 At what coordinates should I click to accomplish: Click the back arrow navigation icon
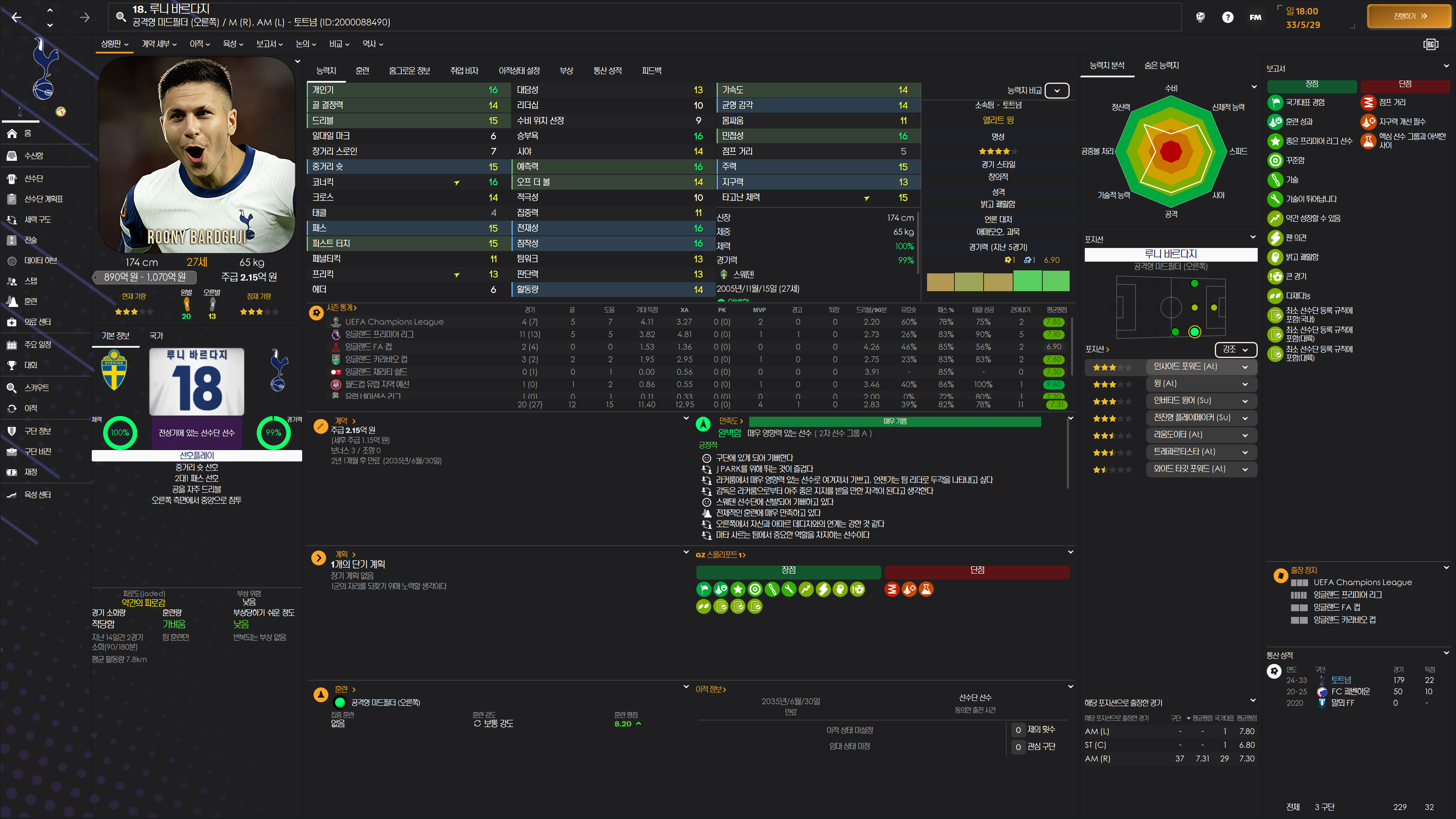[16, 17]
